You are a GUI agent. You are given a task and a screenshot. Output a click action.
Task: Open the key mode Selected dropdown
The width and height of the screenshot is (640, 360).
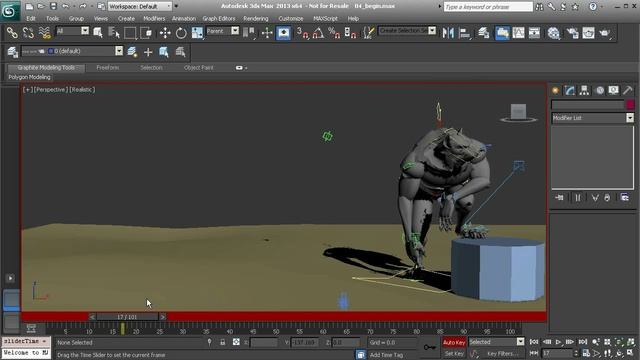[496, 342]
